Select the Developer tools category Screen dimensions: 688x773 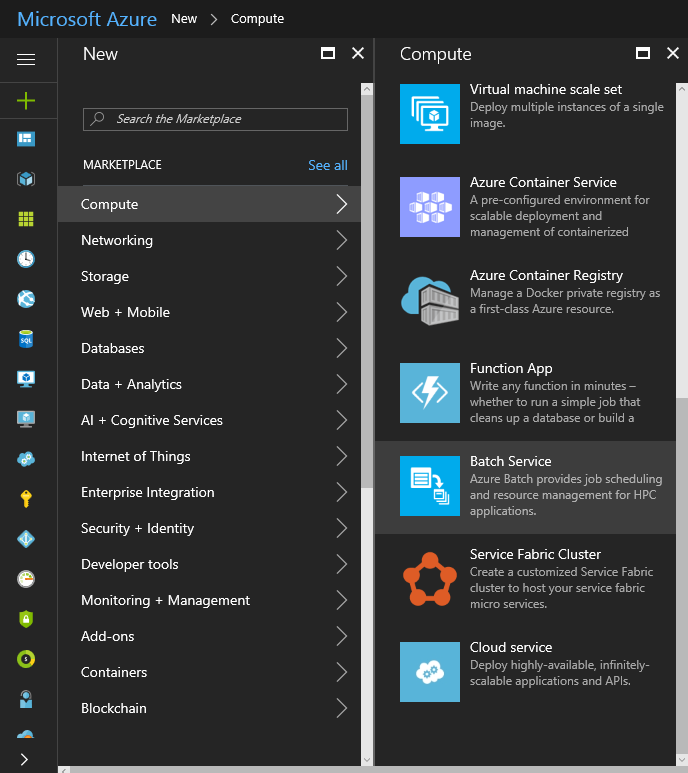209,564
